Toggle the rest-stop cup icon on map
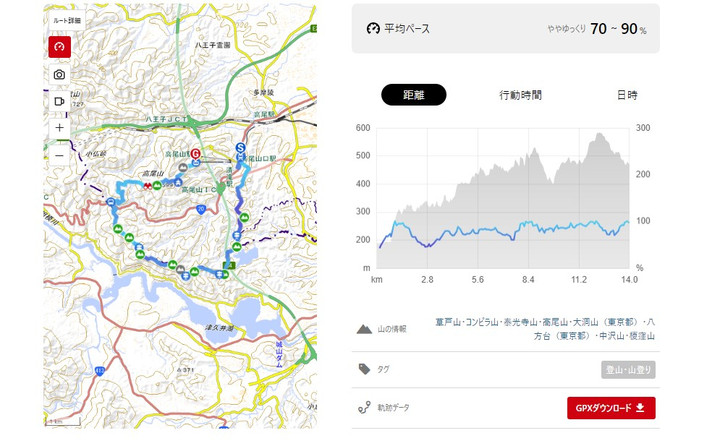The width and height of the screenshot is (720, 446). (59, 101)
